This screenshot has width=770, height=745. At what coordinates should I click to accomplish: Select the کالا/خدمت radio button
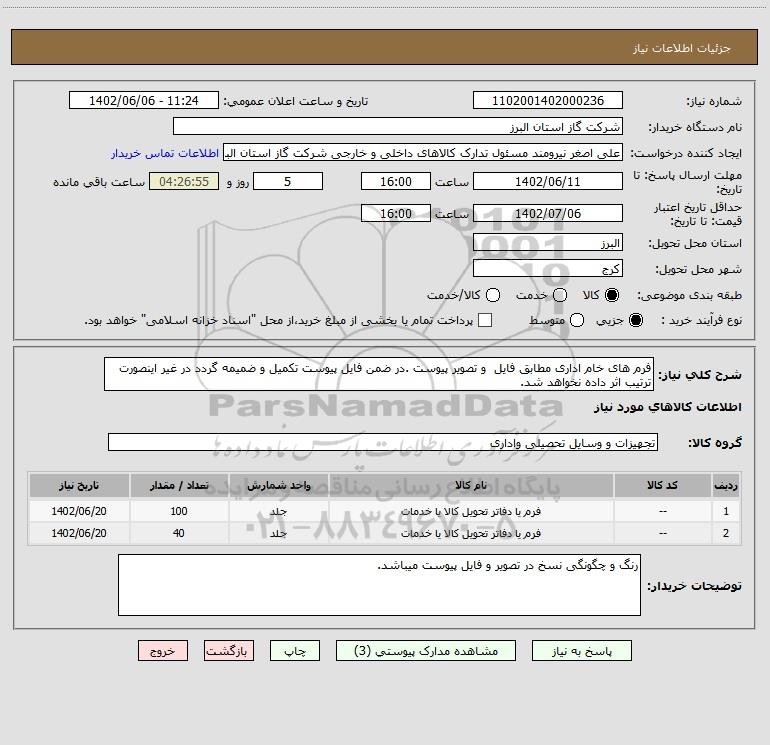pos(493,295)
